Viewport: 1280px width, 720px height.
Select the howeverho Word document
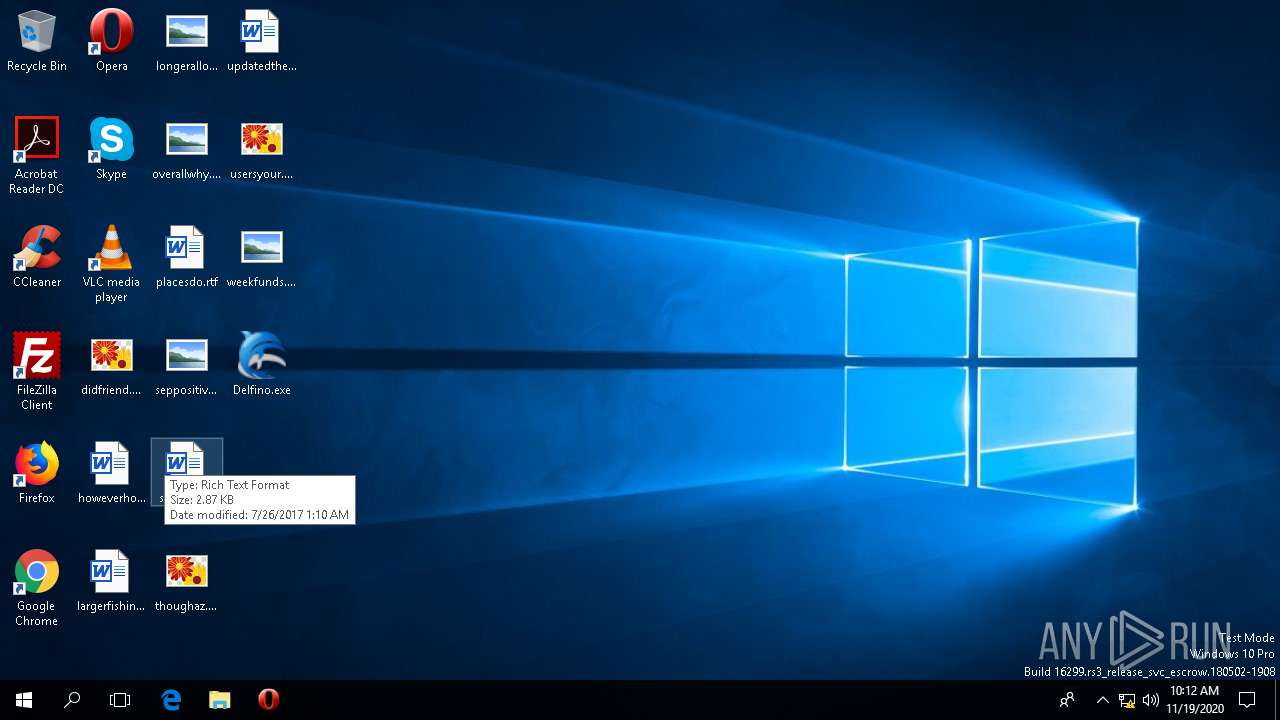(111, 473)
